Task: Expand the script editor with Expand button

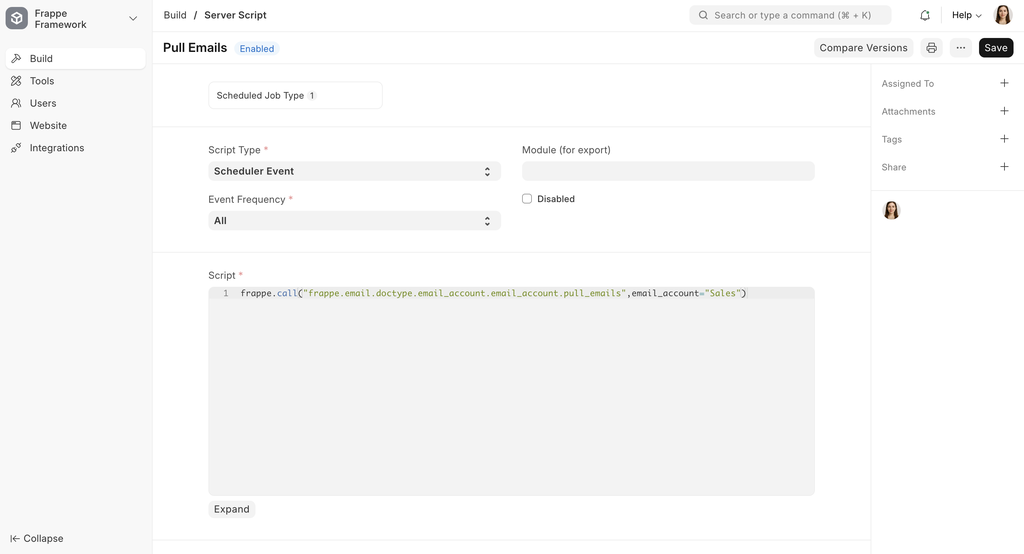Action: click(232, 509)
